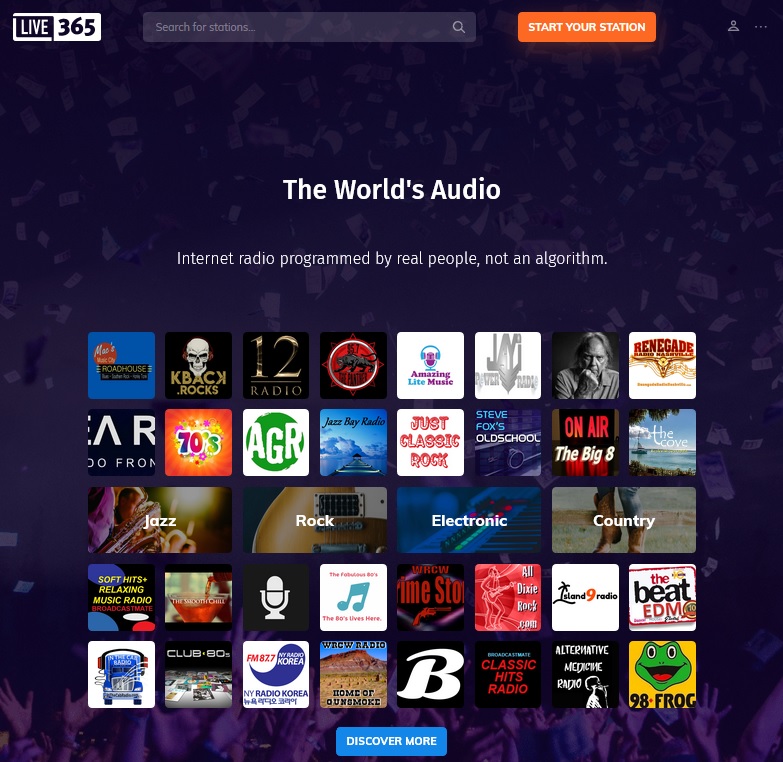
Task: Open the NY Radio Korea FM 87.7 station
Action: [276, 675]
